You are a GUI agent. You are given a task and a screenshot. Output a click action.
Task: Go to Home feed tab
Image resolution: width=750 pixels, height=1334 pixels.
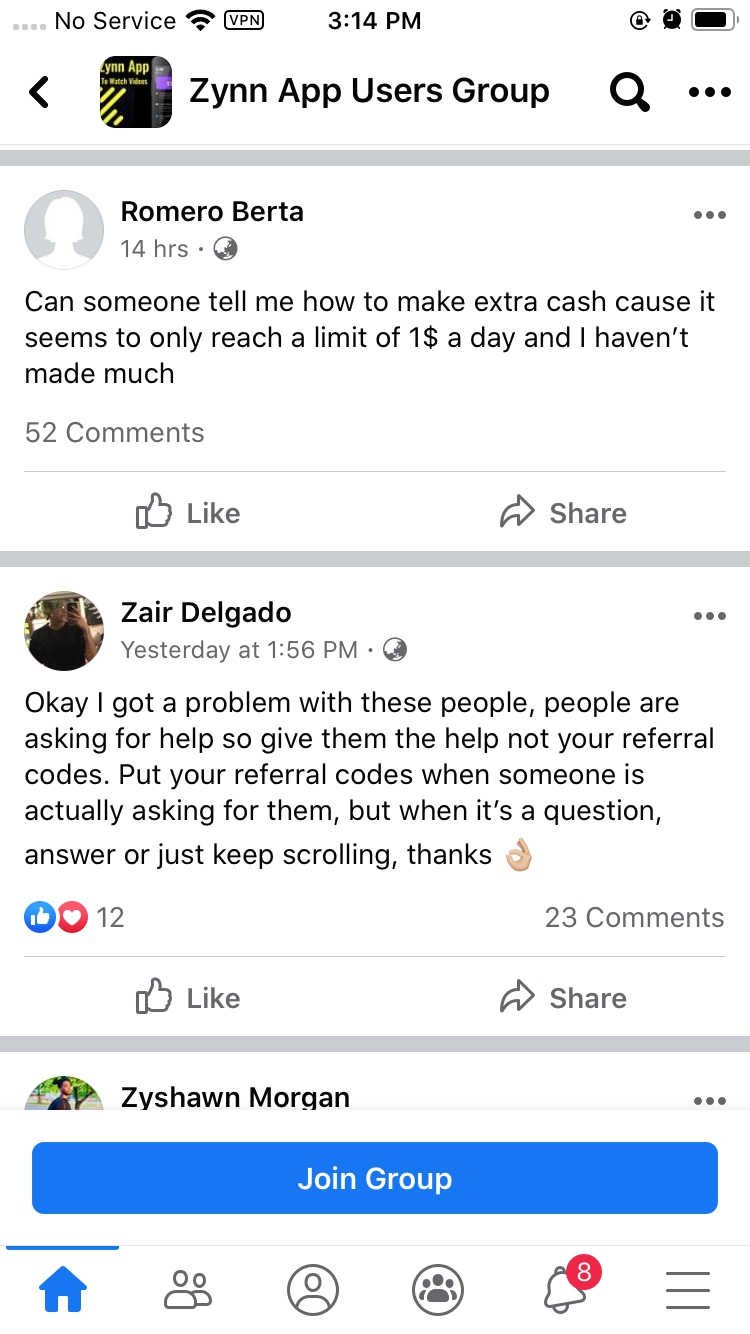point(62,1290)
